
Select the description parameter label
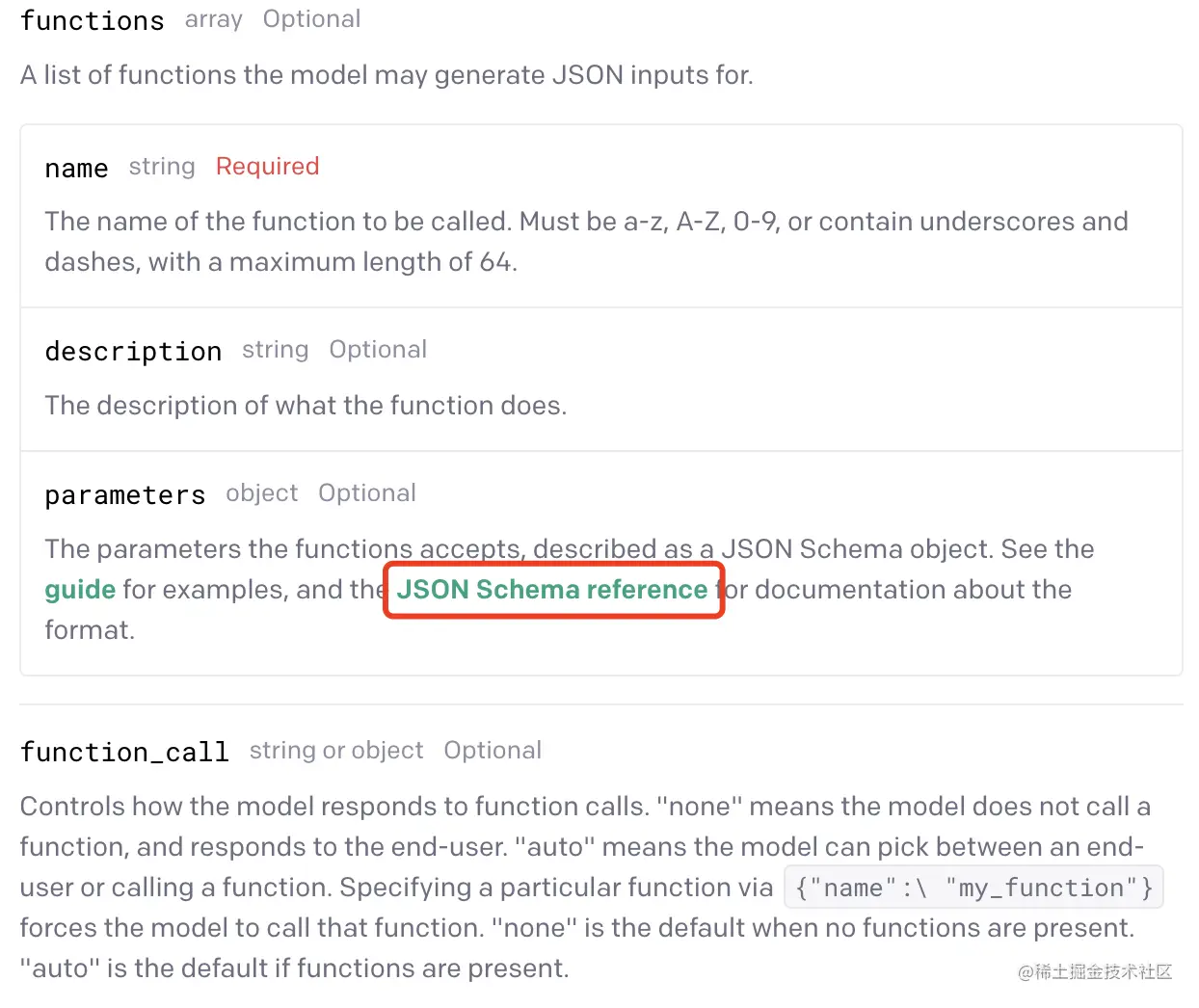tap(133, 351)
